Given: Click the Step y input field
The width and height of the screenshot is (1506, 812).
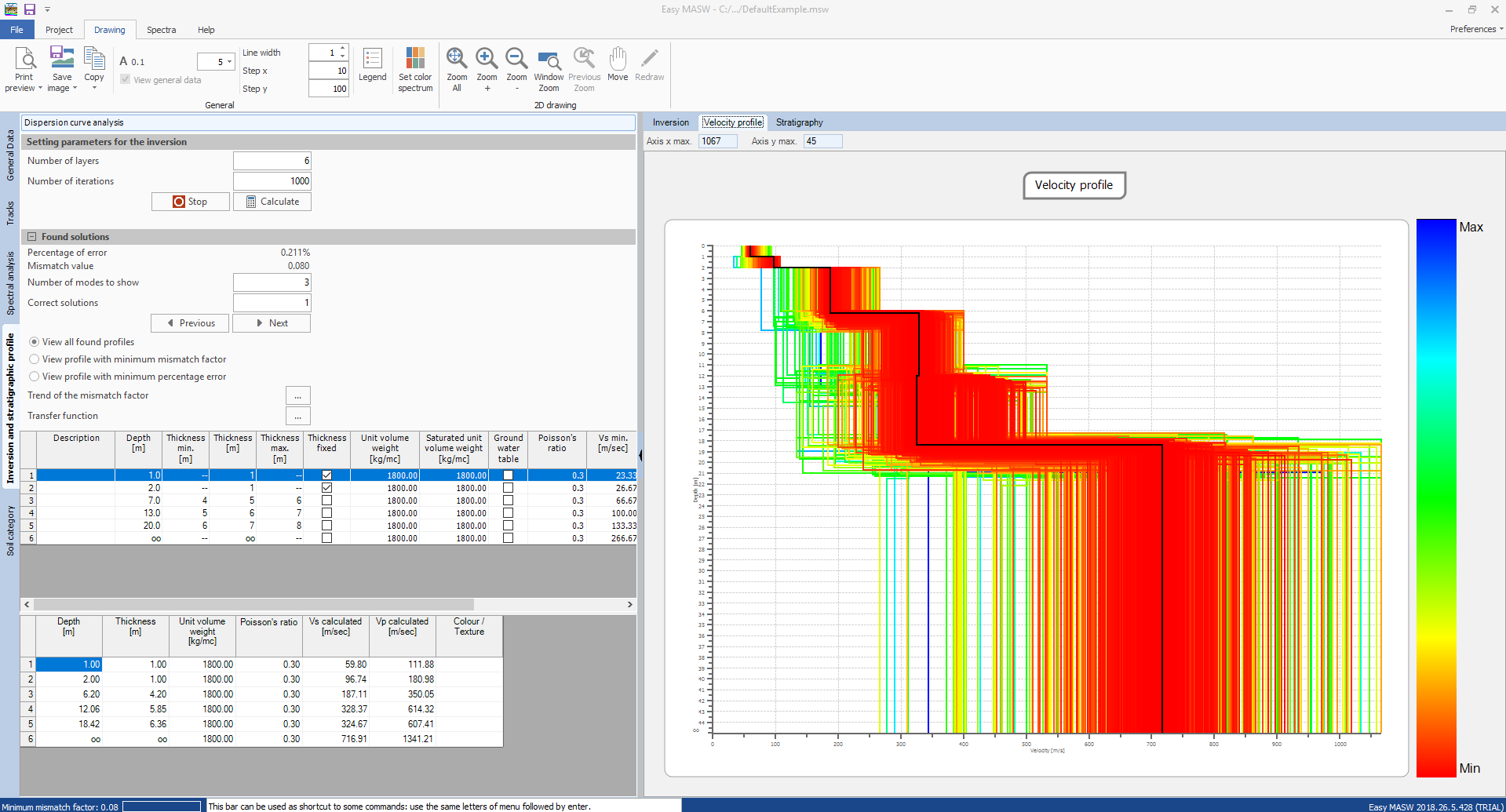Looking at the screenshot, I should [328, 89].
